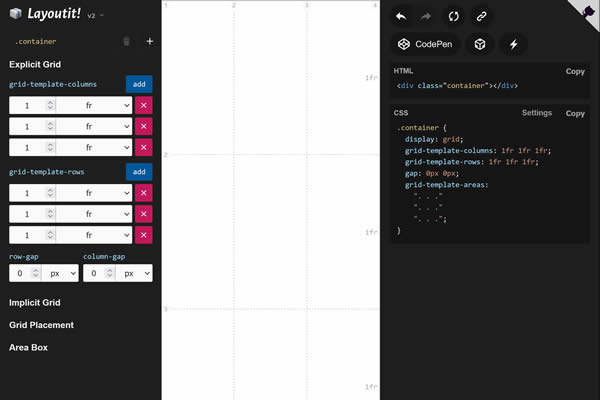The height and width of the screenshot is (400, 600).
Task: Open the StackBlitz lightning bolt icon
Action: [x=514, y=44]
